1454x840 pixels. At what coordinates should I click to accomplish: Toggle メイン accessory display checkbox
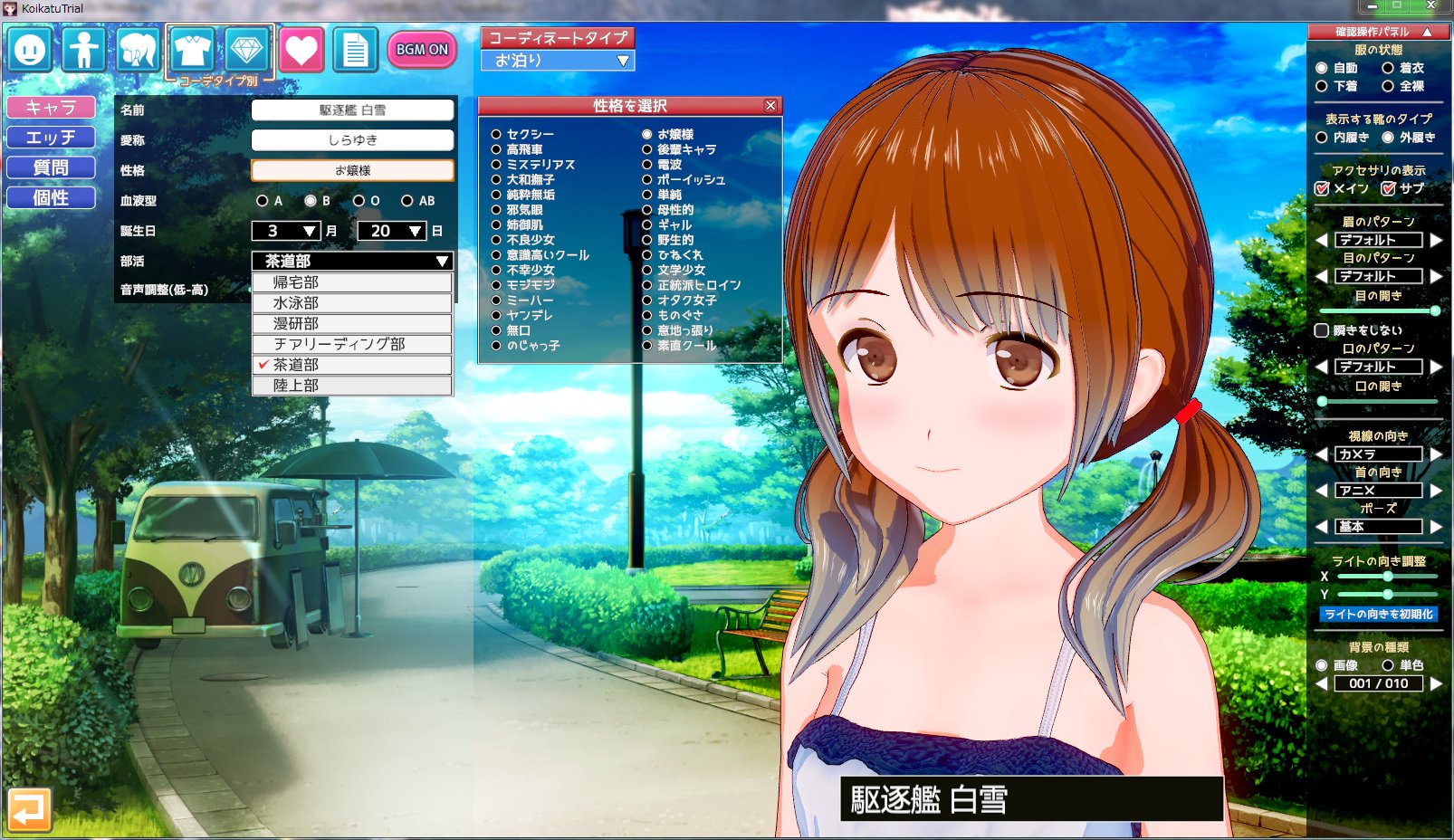tap(1322, 188)
